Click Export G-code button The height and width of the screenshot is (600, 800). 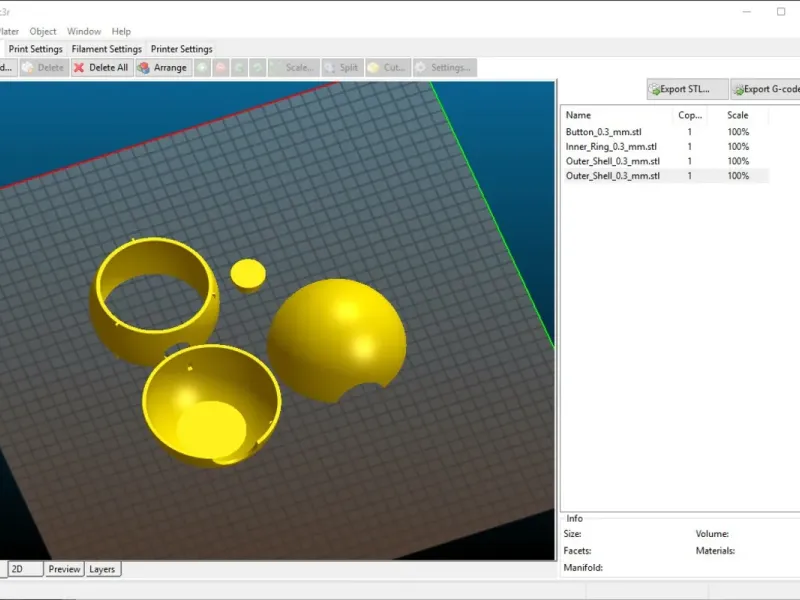click(766, 89)
